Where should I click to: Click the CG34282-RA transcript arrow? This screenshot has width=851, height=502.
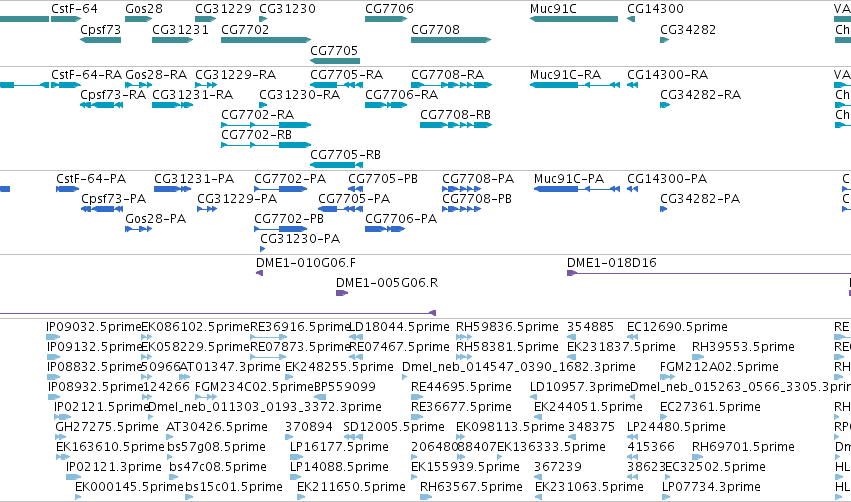pos(665,105)
